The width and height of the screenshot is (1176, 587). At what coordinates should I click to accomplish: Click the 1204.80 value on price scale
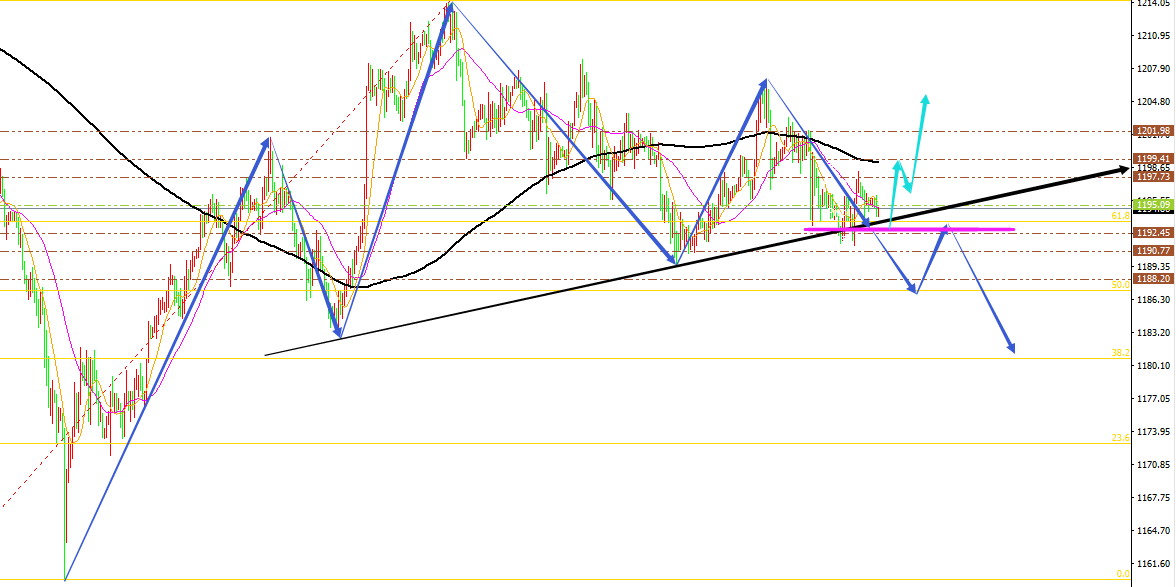pos(1154,102)
